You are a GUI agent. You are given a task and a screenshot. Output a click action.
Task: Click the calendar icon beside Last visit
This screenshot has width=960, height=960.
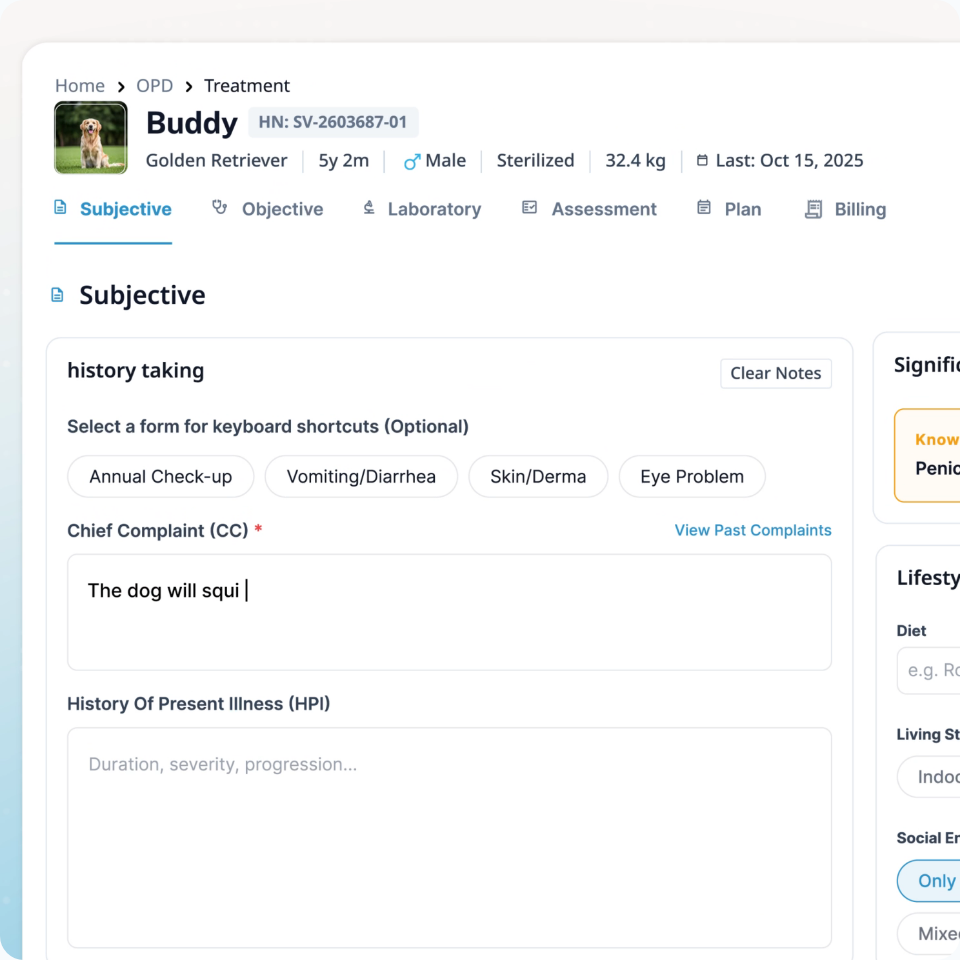[x=702, y=161]
